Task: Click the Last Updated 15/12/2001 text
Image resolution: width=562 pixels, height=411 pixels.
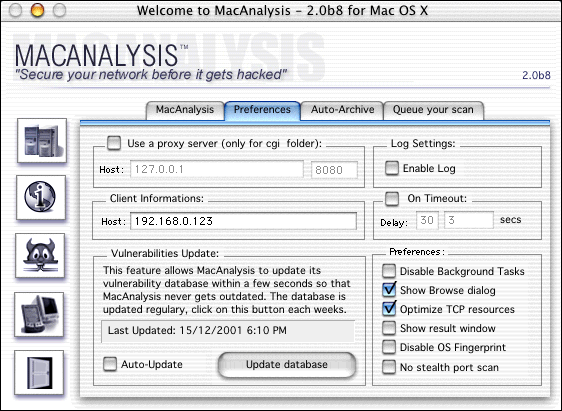Action: pos(197,330)
